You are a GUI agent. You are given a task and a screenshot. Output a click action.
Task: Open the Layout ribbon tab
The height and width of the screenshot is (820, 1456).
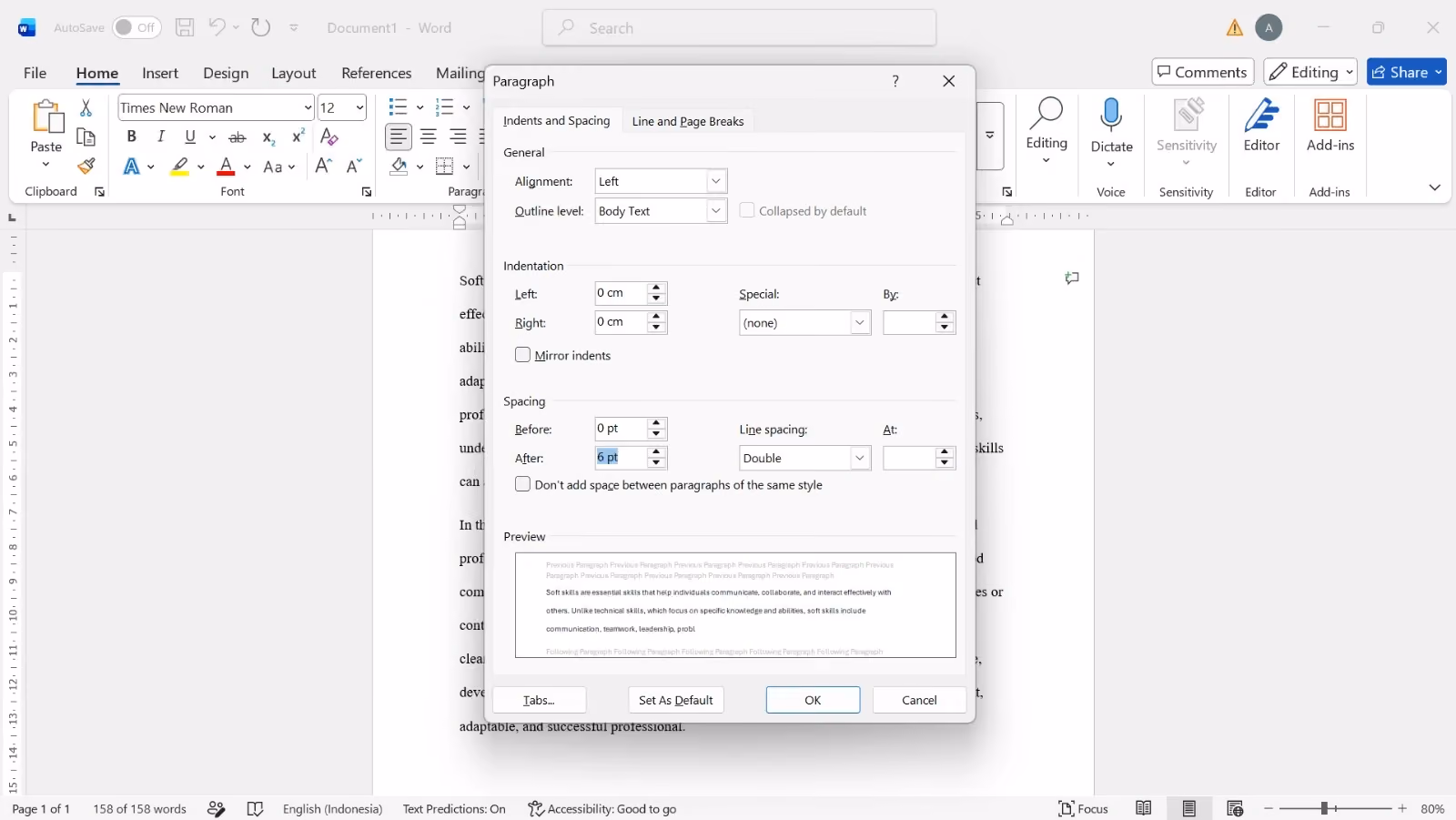pos(294,73)
